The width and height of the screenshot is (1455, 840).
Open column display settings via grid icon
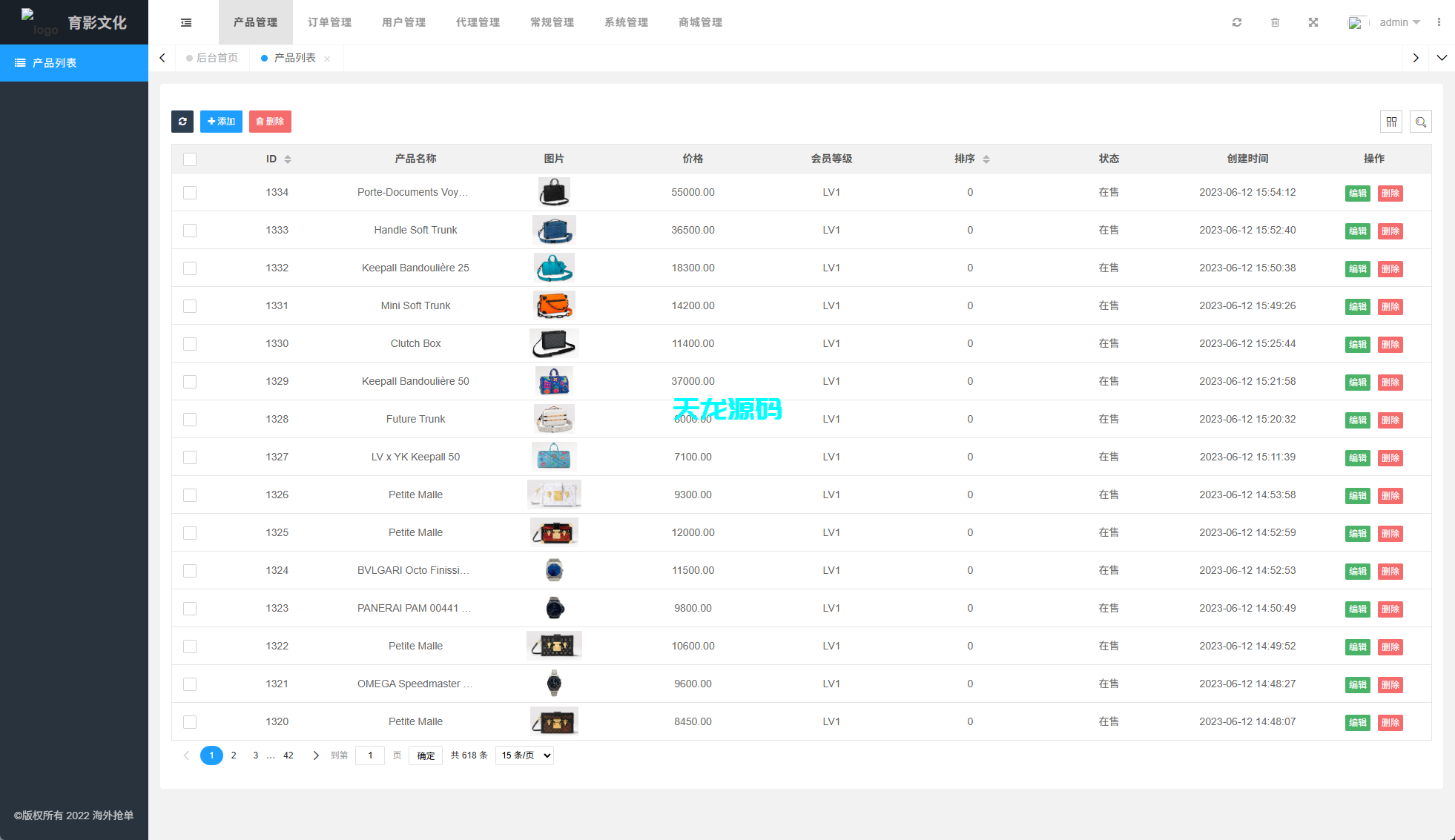[1392, 122]
